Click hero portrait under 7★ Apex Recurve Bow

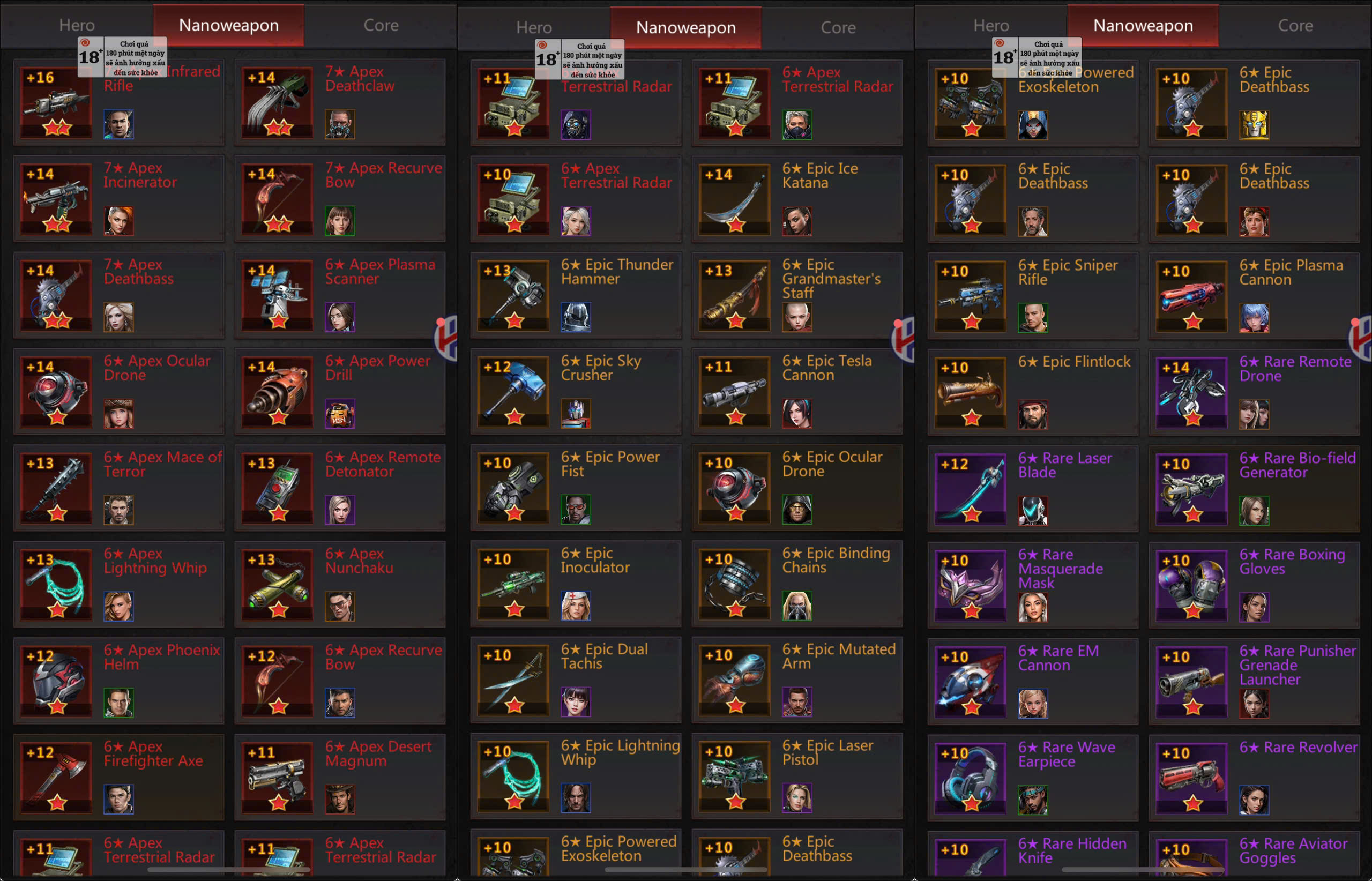click(340, 220)
